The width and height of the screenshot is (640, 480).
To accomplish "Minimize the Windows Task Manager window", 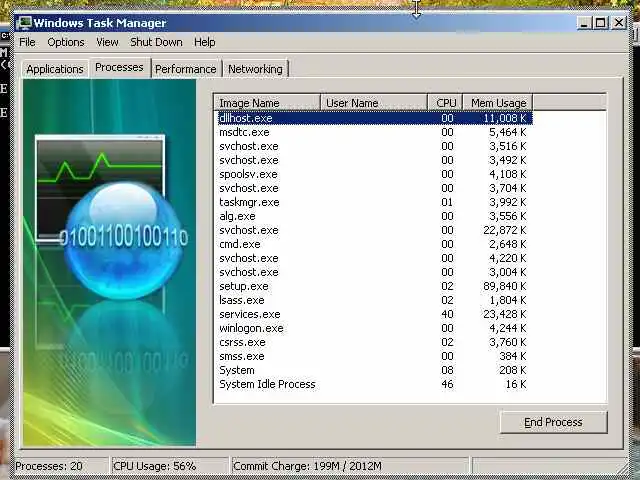I will (x=584, y=22).
